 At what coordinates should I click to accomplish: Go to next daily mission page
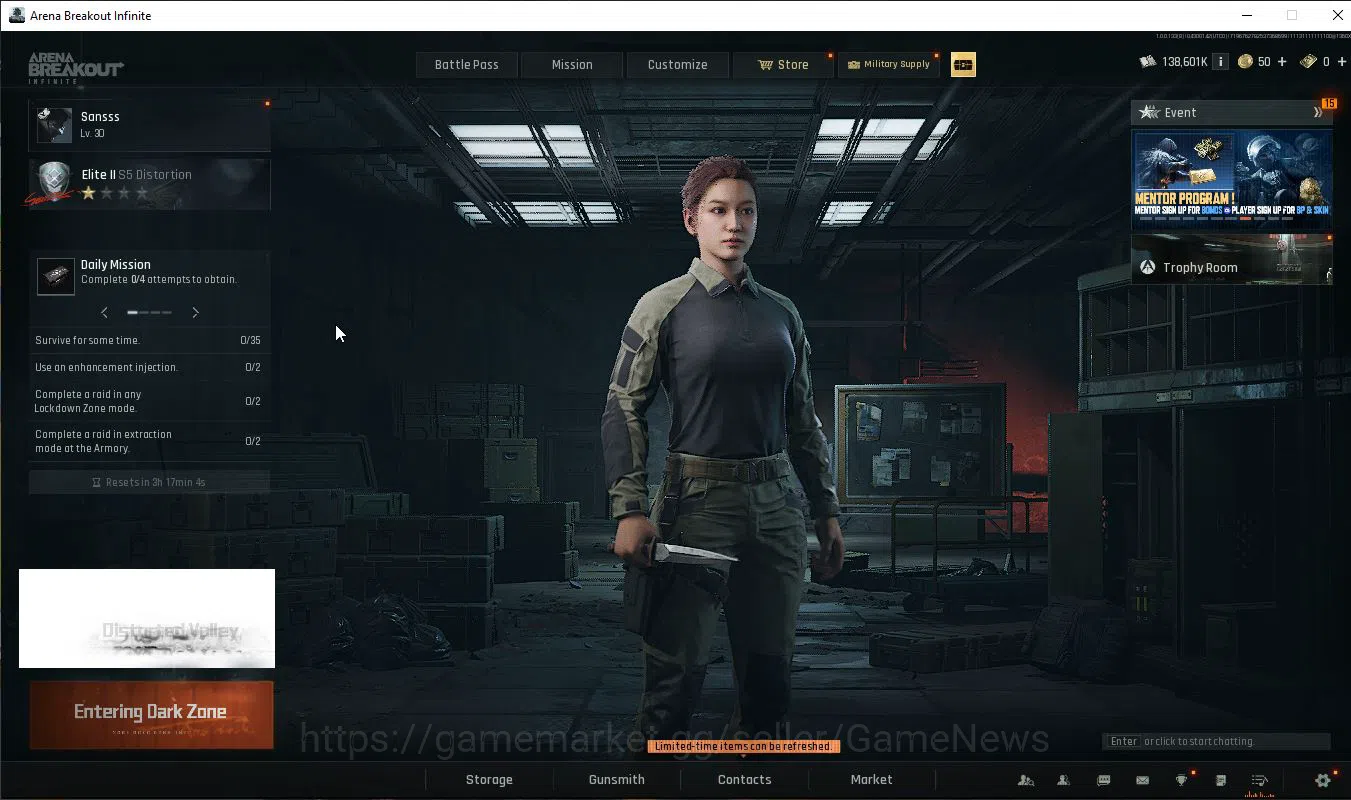(x=195, y=313)
